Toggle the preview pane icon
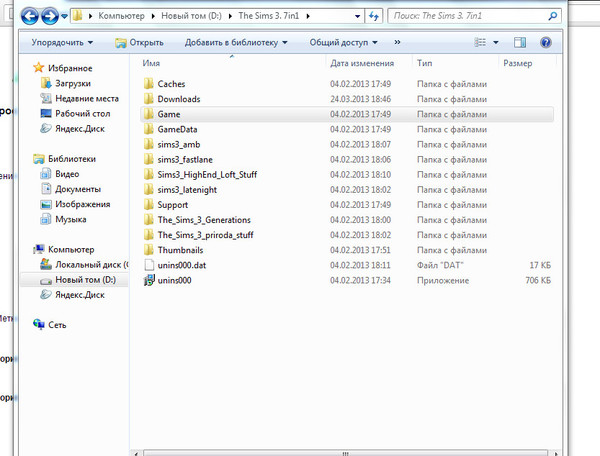Image resolution: width=600 pixels, height=456 pixels. (520, 42)
